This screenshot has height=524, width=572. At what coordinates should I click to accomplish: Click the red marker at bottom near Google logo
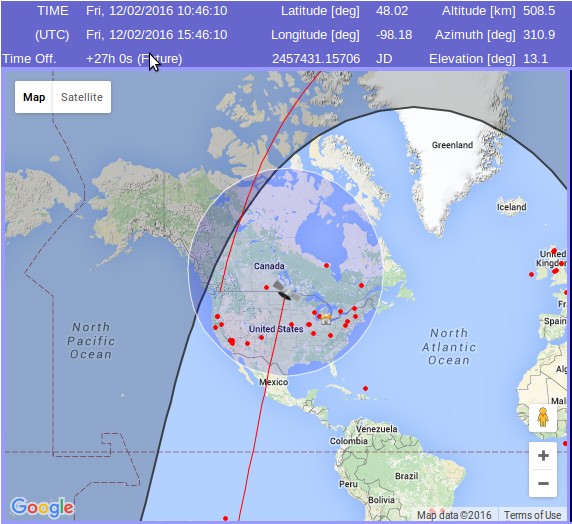point(225,518)
